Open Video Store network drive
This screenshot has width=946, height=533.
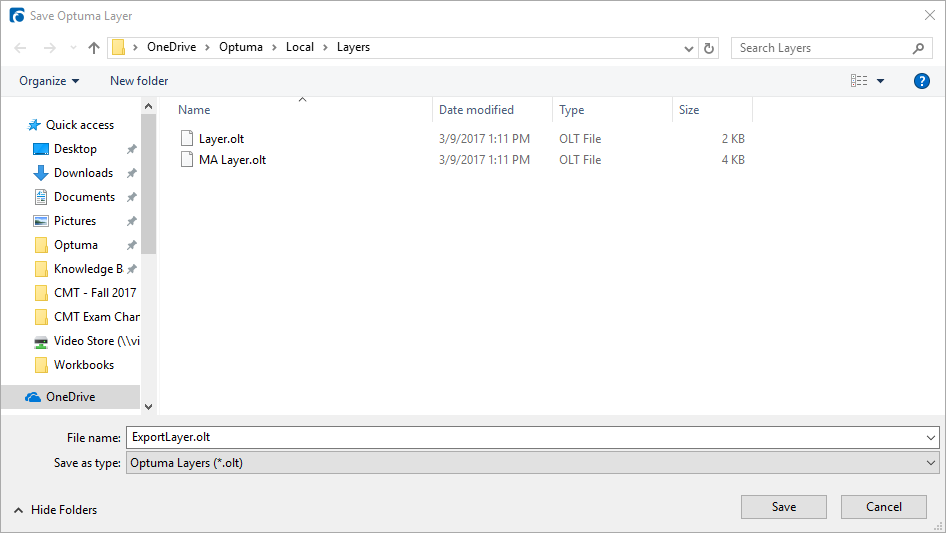click(x=97, y=341)
